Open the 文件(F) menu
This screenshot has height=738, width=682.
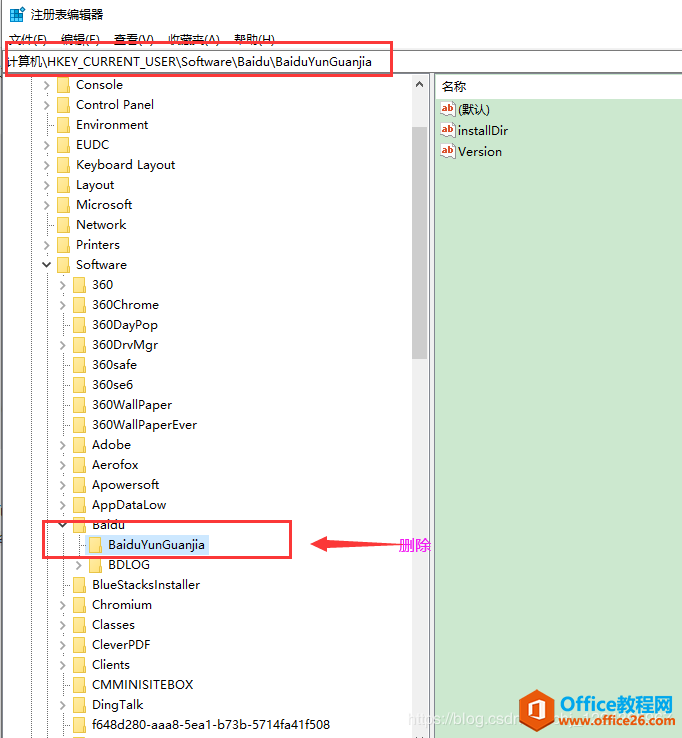(28, 39)
